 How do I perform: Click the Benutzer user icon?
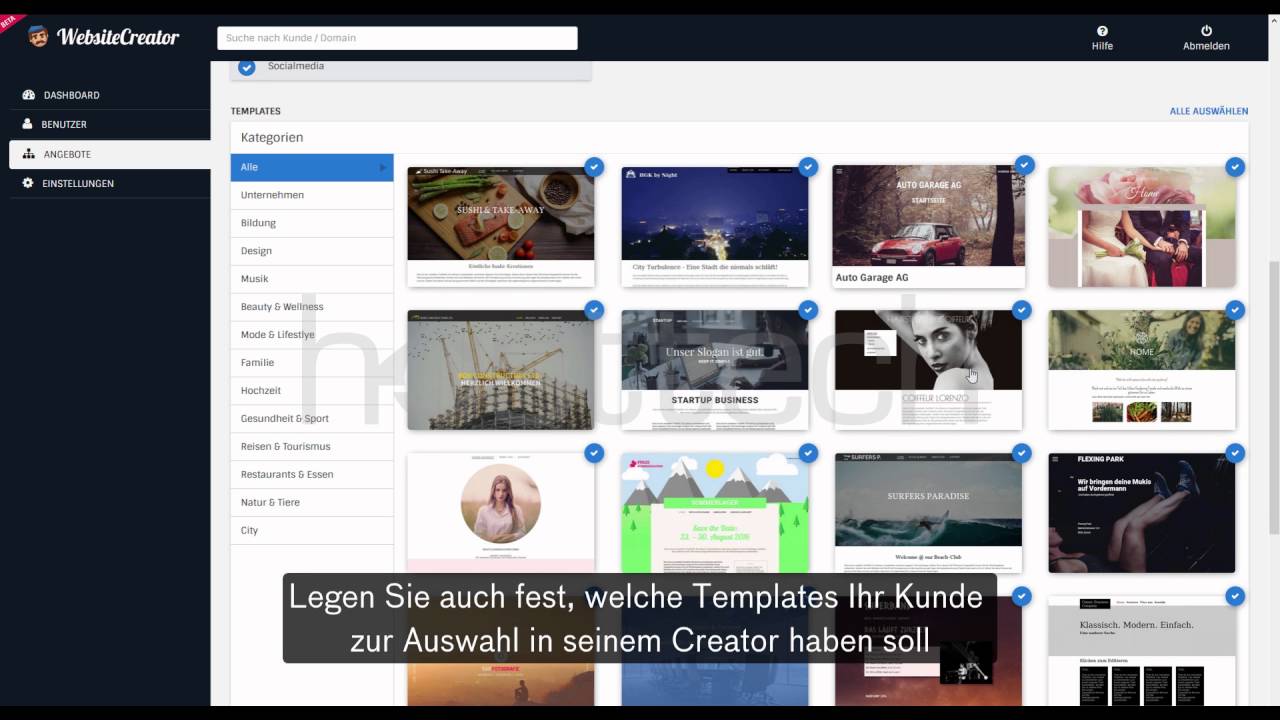tap(28, 124)
